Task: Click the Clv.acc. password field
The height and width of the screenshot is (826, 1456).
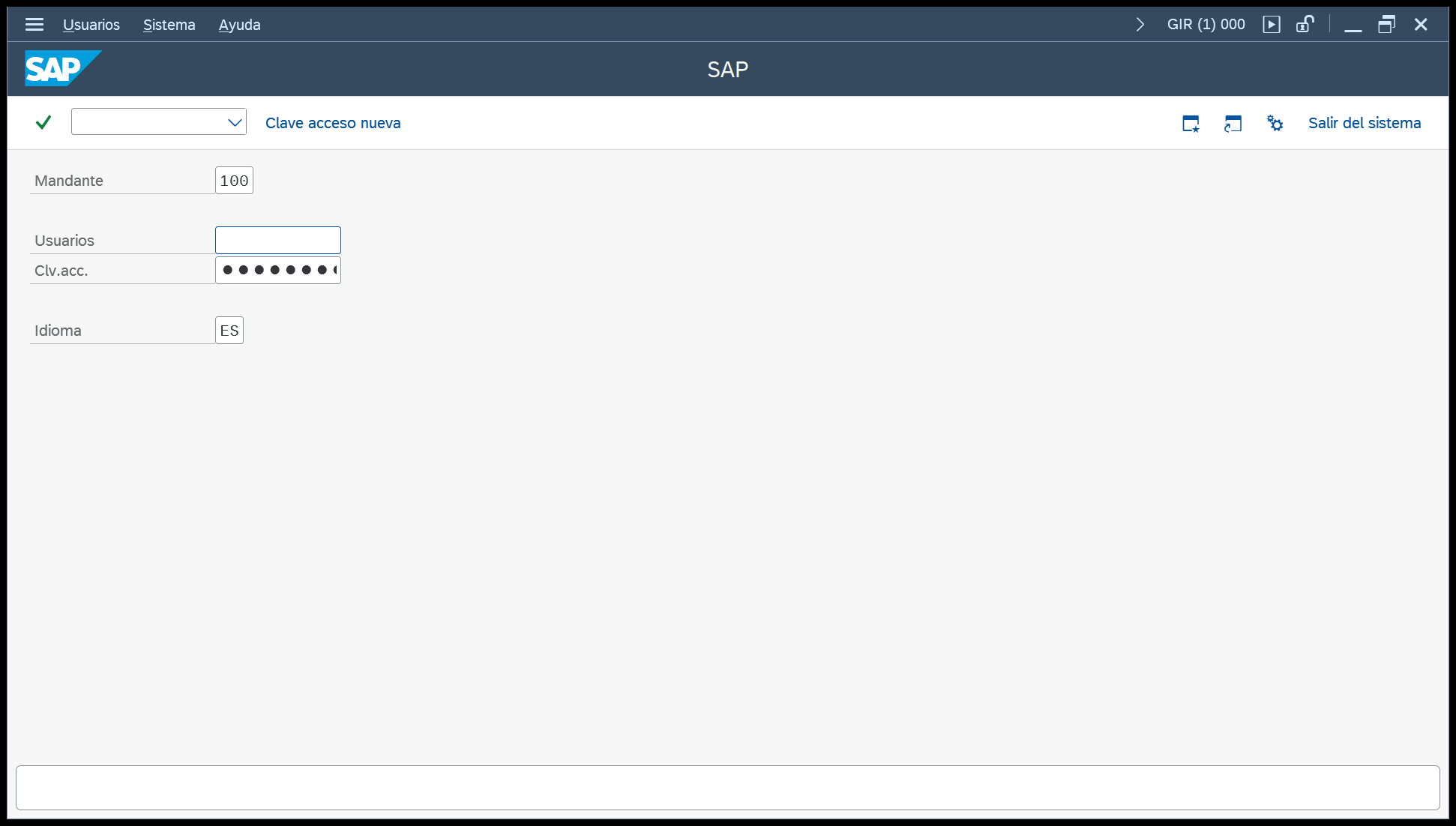Action: pyautogui.click(x=278, y=270)
